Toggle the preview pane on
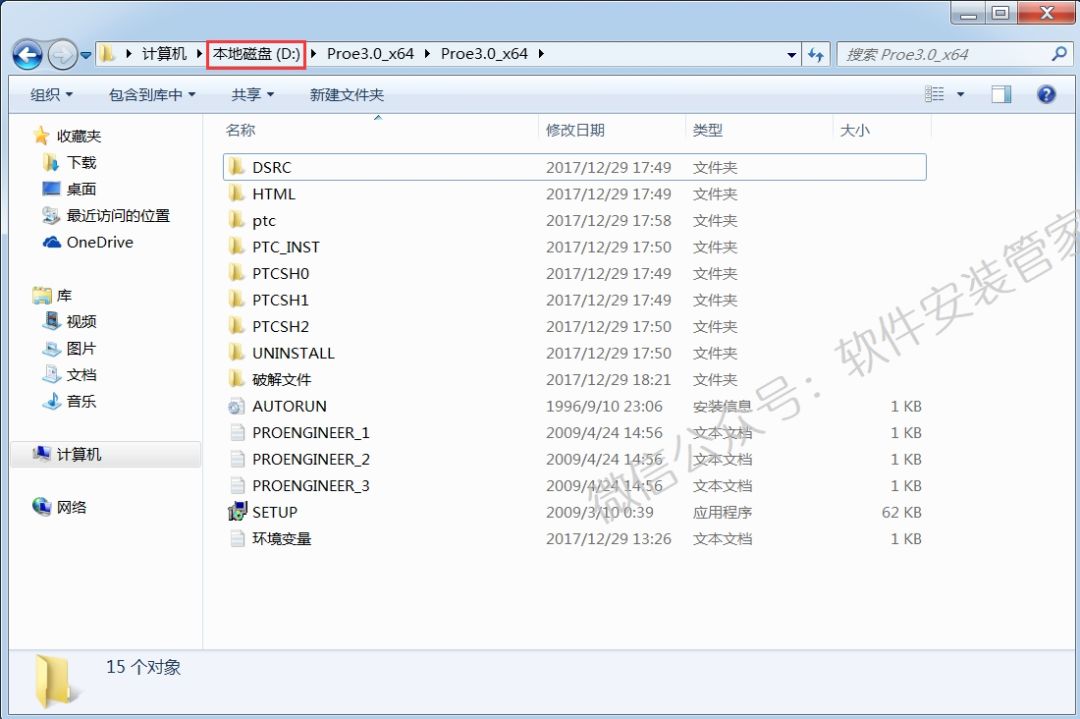The image size is (1080, 719). click(x=1000, y=94)
